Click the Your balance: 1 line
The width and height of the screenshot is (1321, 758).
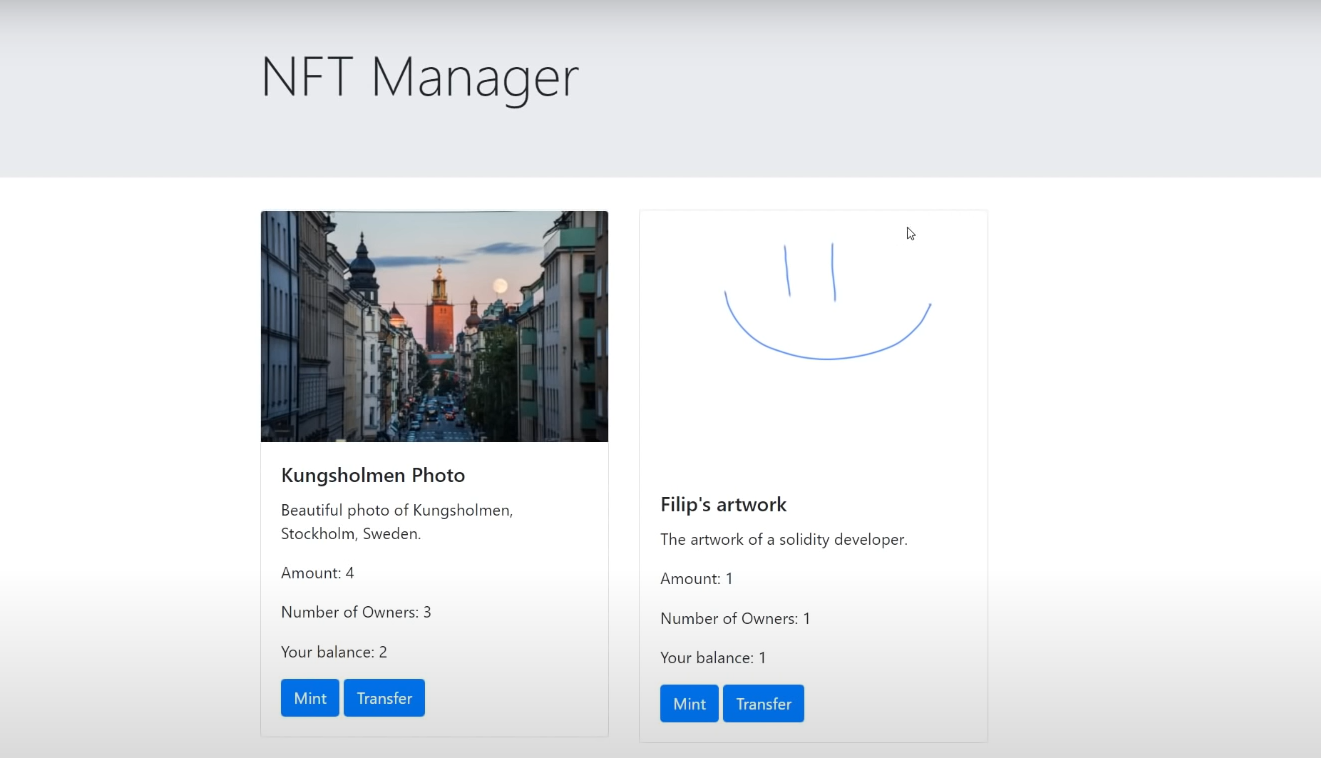(x=713, y=657)
